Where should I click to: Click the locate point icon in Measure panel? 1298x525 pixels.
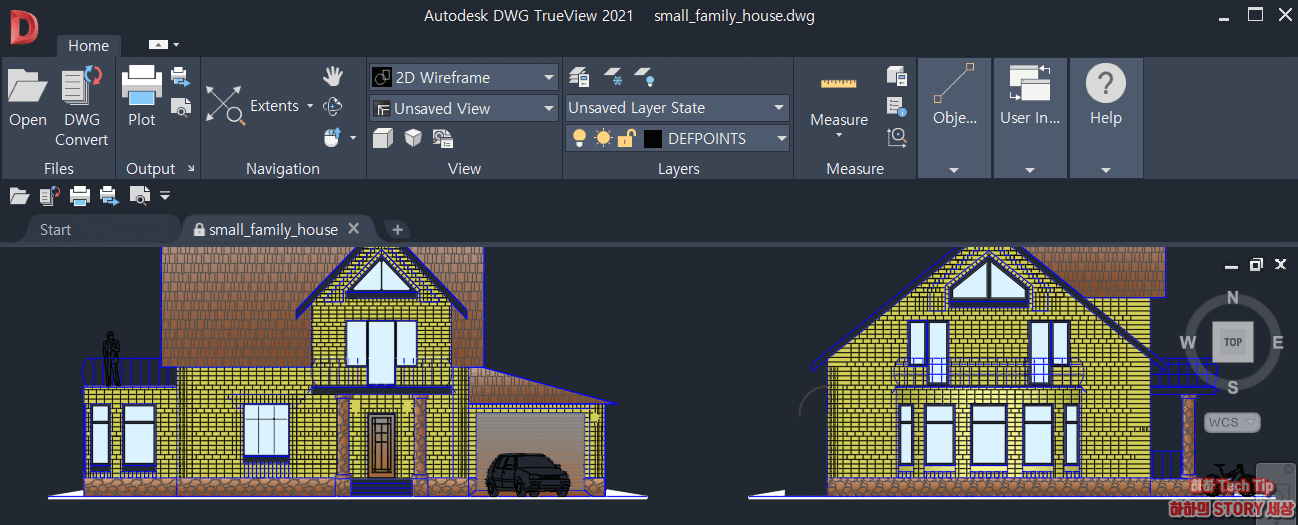897,137
